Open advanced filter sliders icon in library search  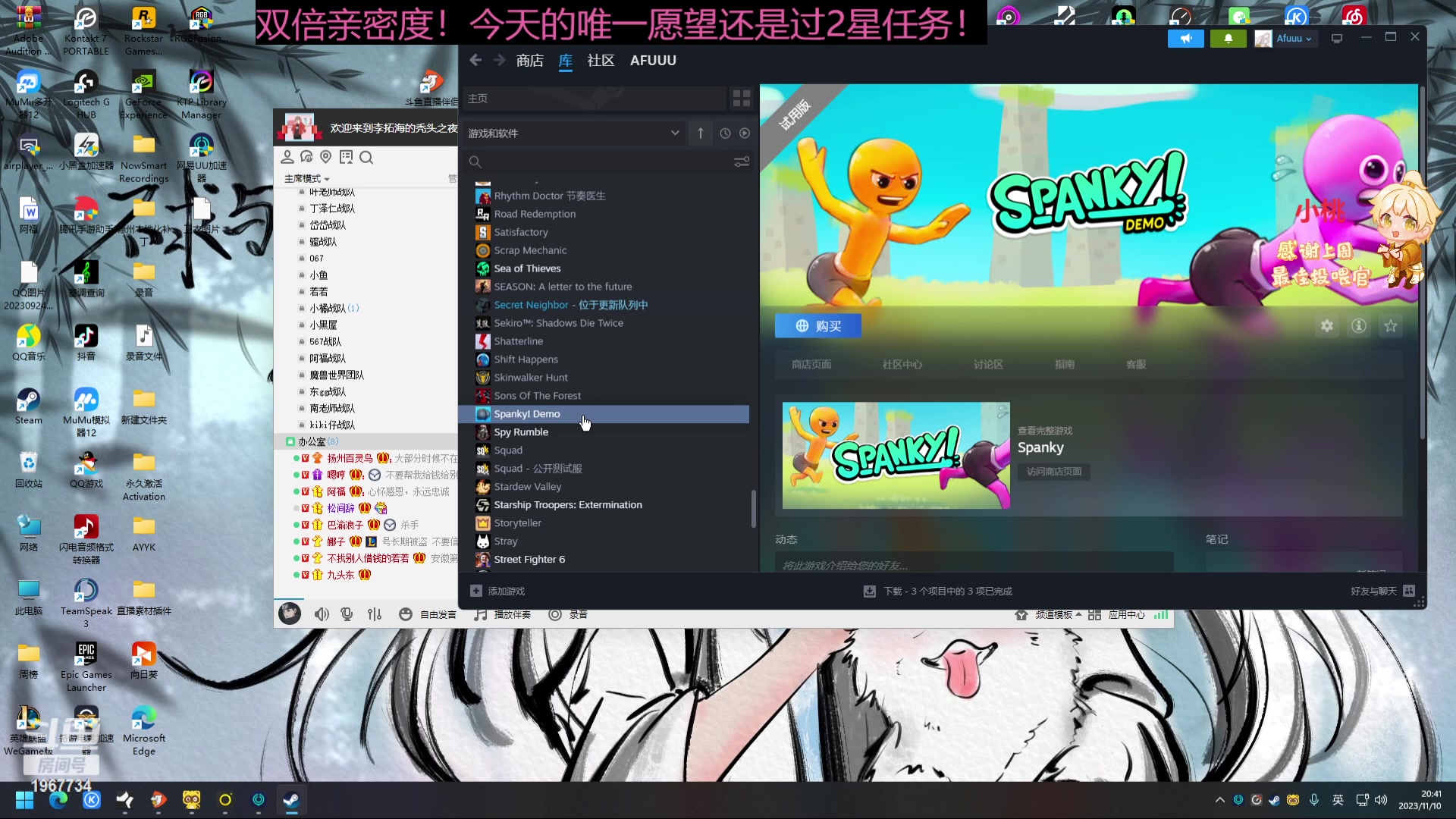(x=742, y=162)
